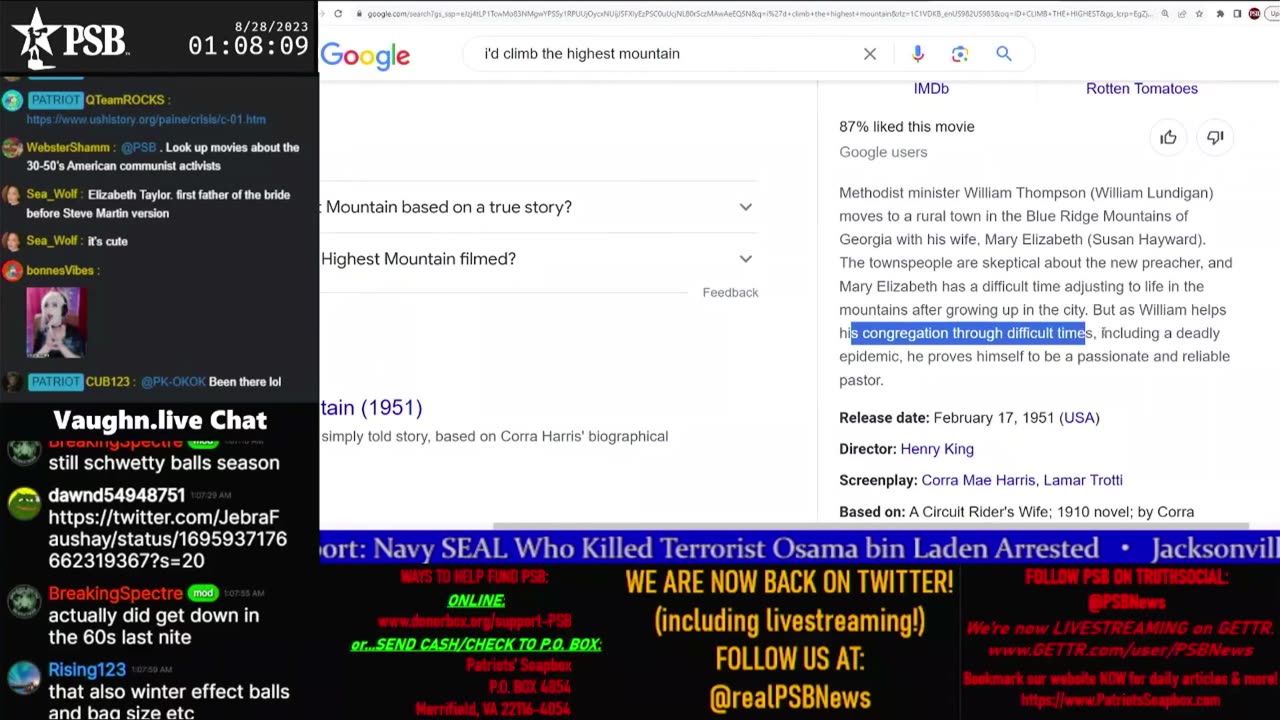Open the IMDb link
This screenshot has height=720, width=1280.
click(x=931, y=89)
